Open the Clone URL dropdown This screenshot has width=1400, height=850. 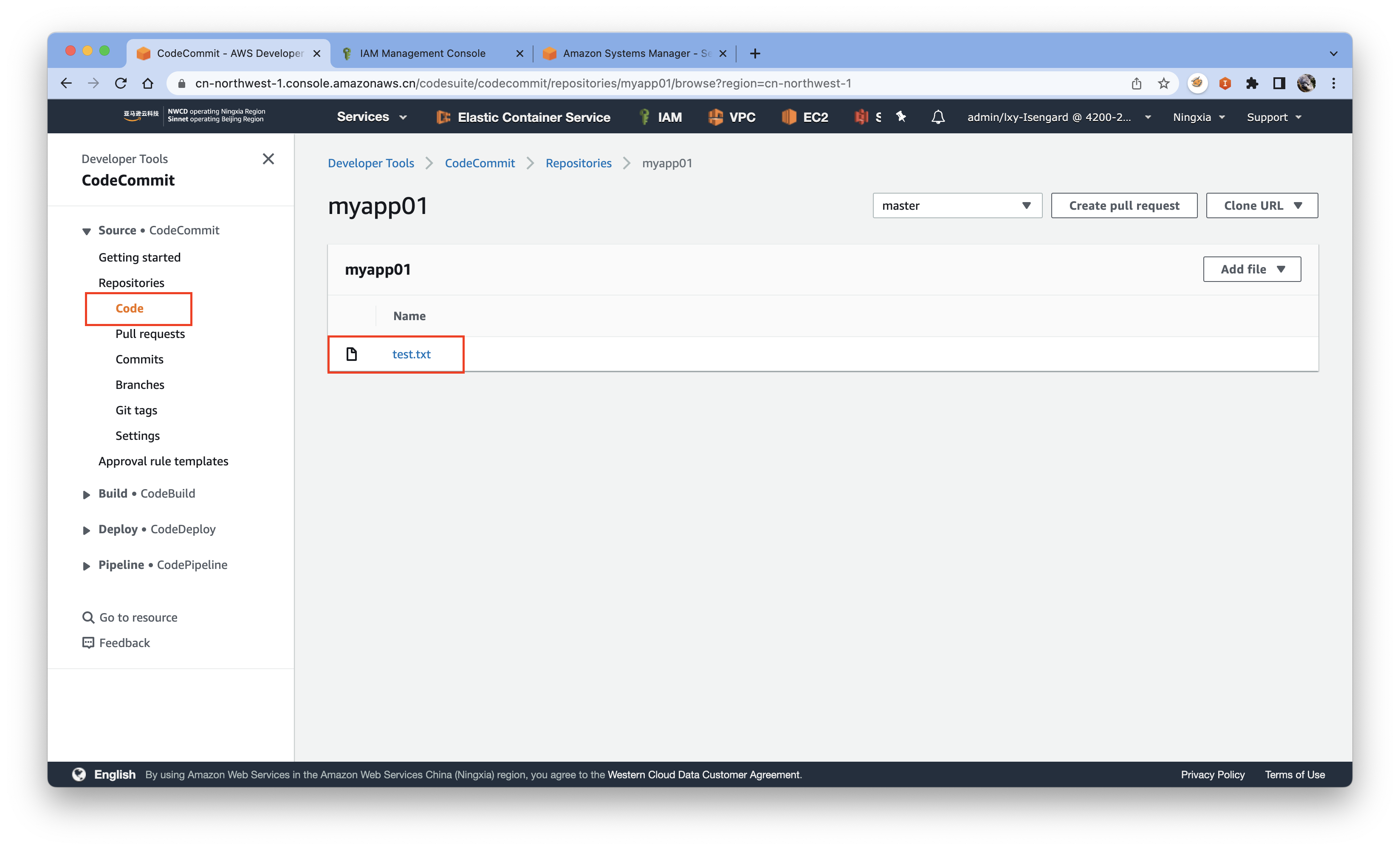[x=1262, y=205]
